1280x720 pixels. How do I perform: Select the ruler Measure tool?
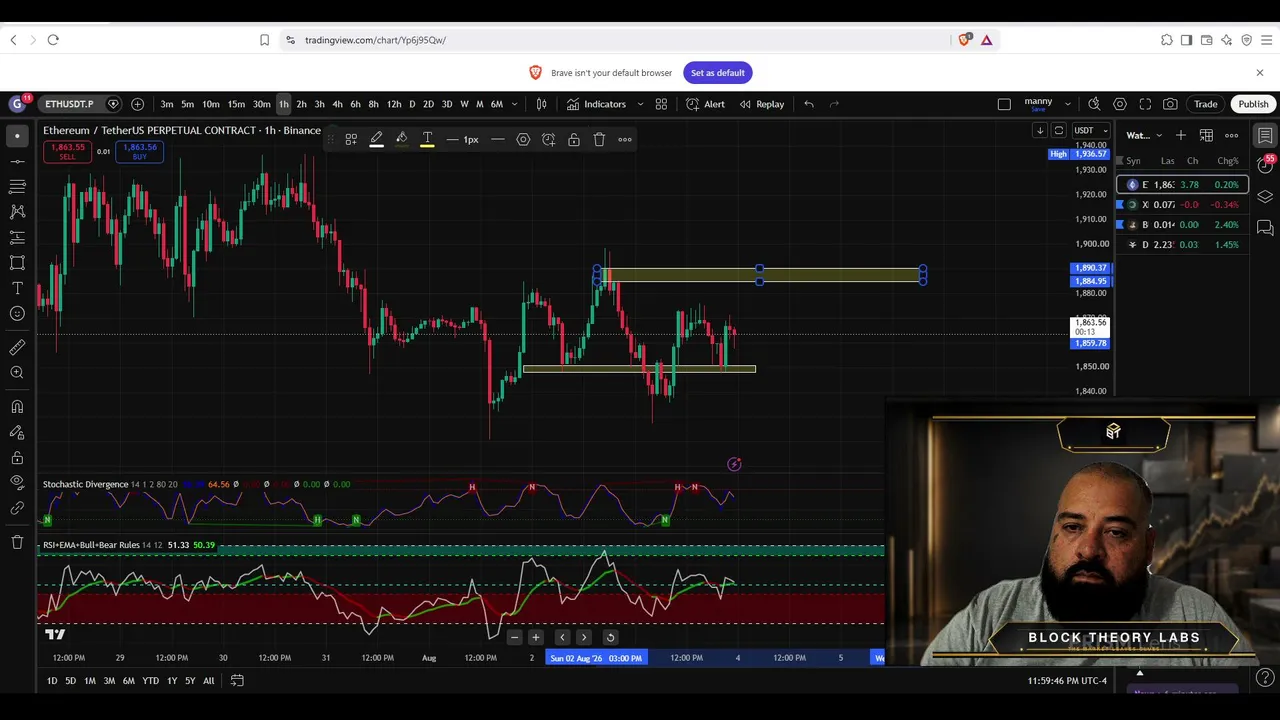point(17,347)
